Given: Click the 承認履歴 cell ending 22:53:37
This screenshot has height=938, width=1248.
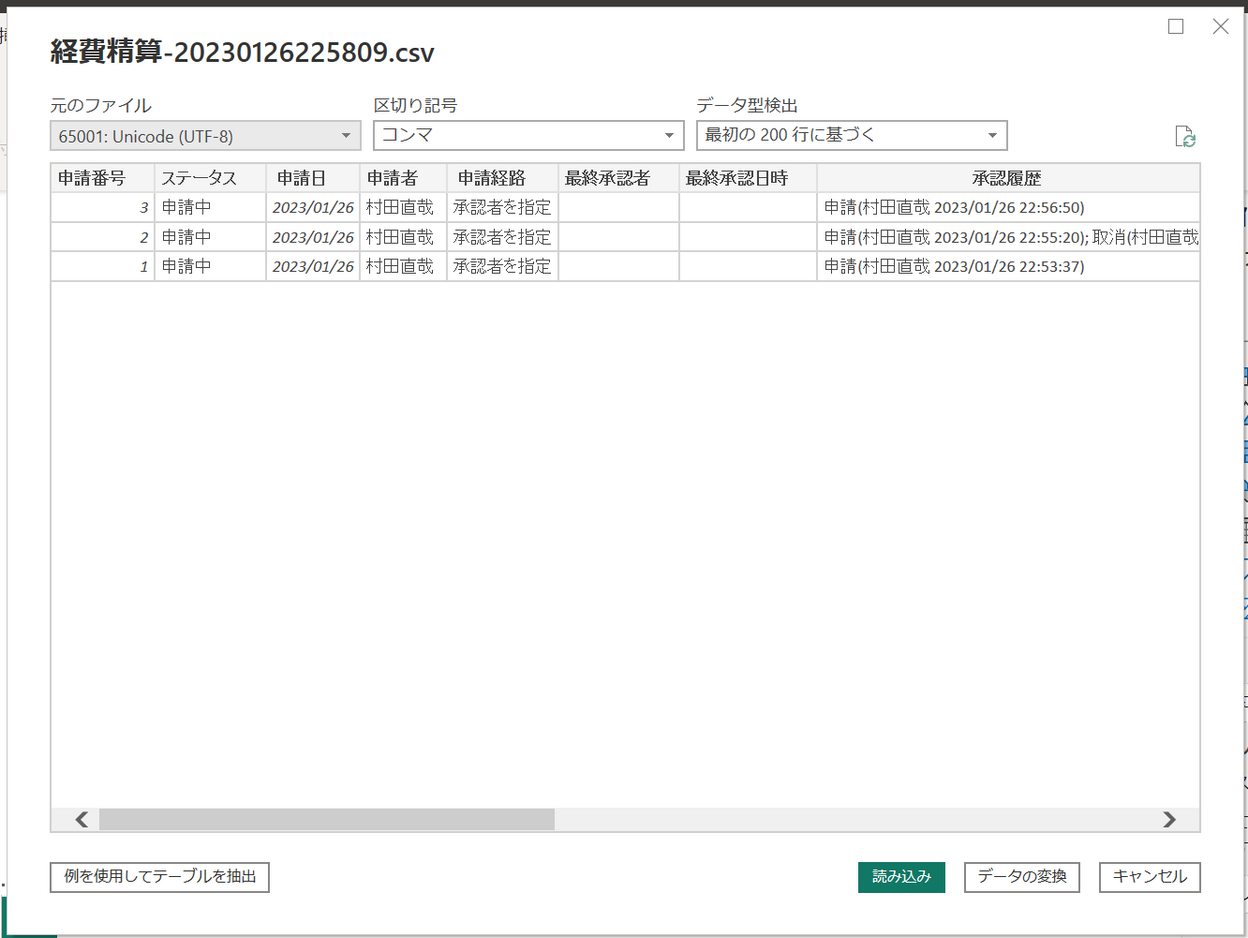Looking at the screenshot, I should [x=1008, y=267].
